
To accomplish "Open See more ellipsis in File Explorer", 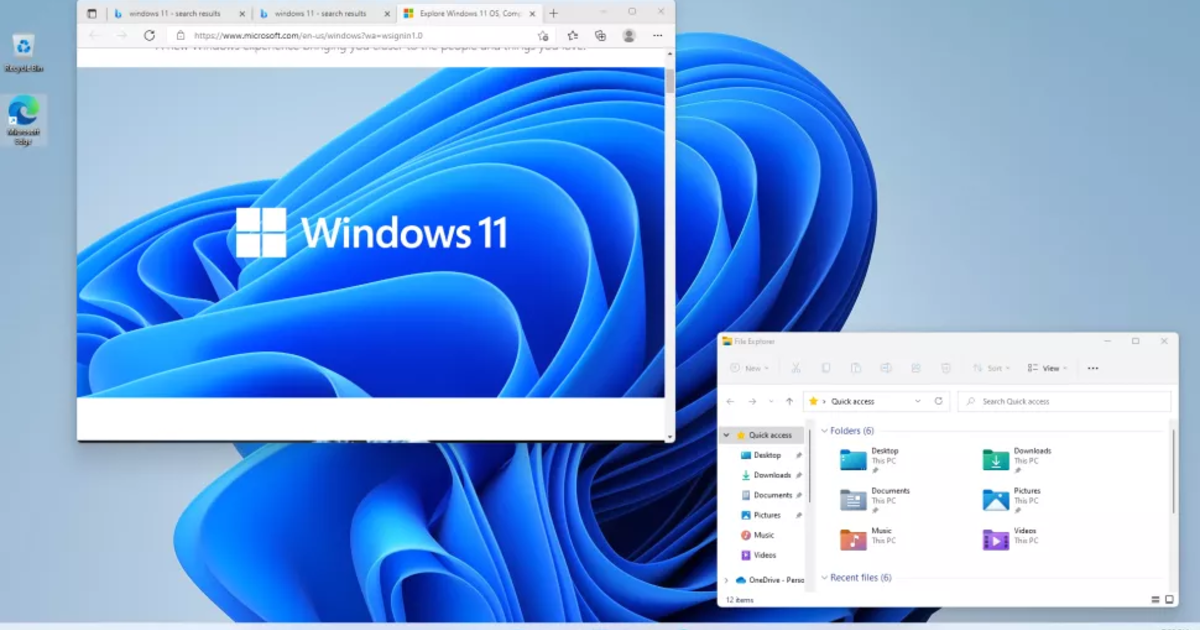I will click(x=1093, y=368).
